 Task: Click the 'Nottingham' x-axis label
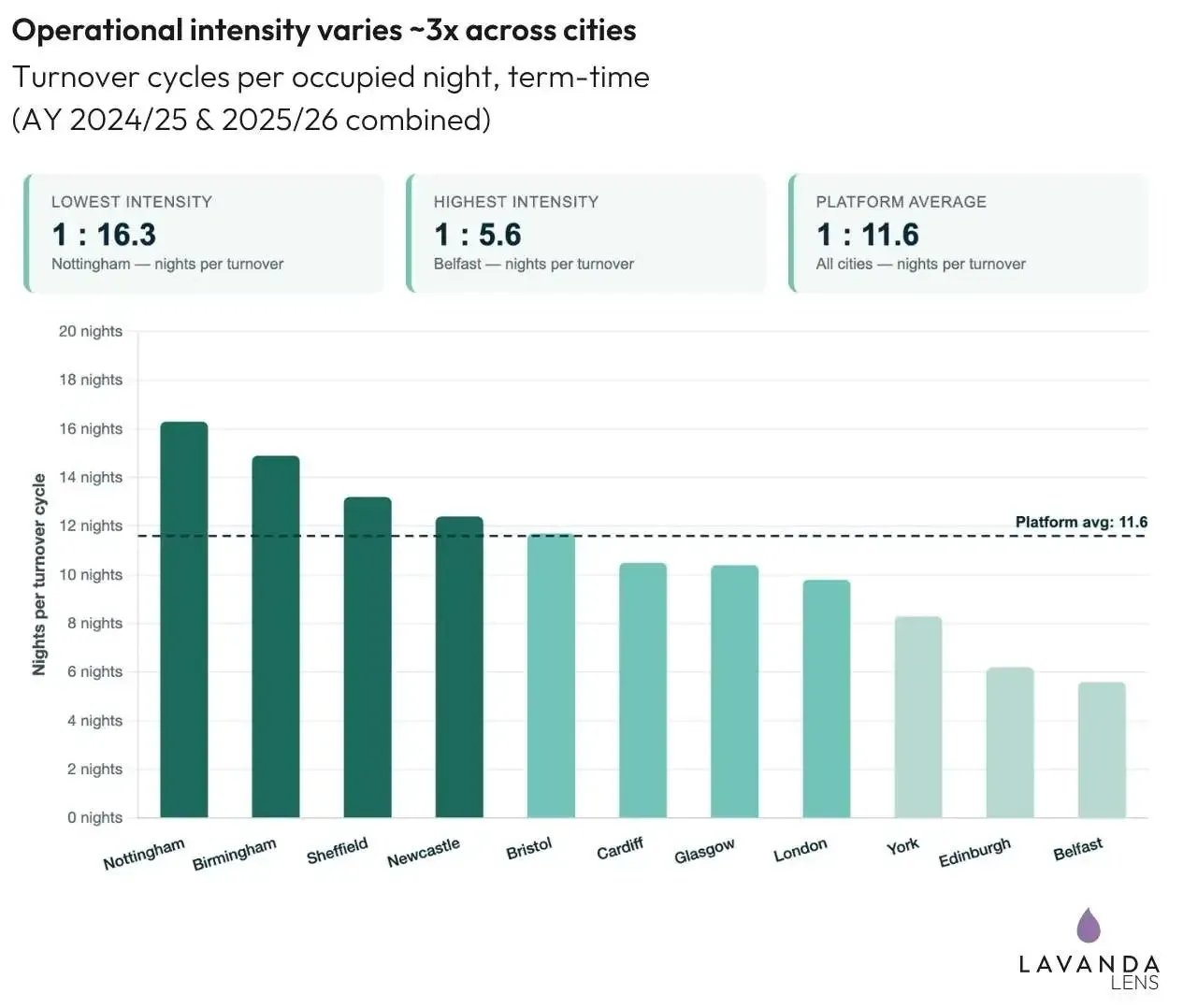point(144,855)
